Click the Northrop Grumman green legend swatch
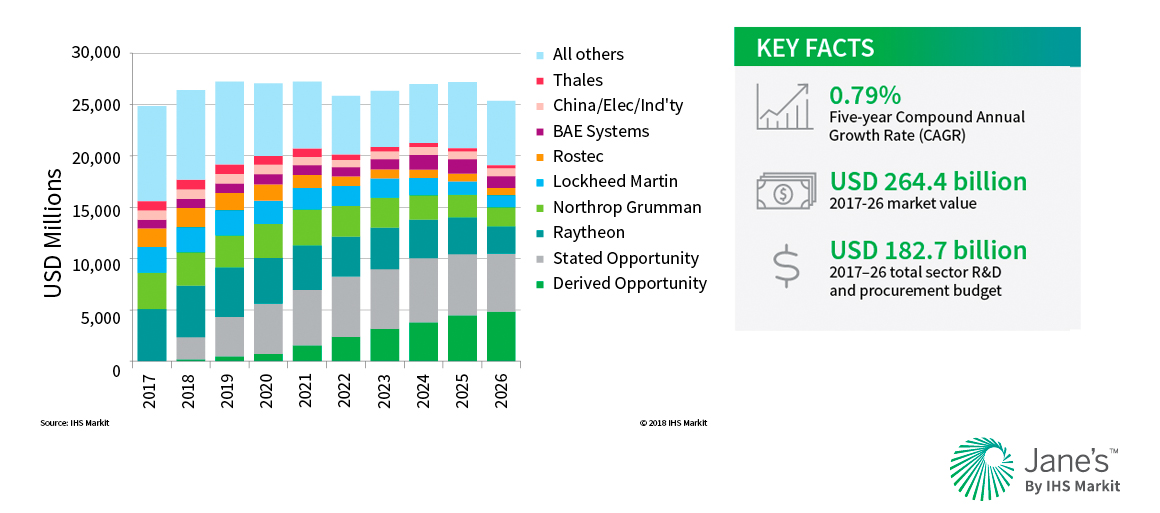 [x=540, y=208]
